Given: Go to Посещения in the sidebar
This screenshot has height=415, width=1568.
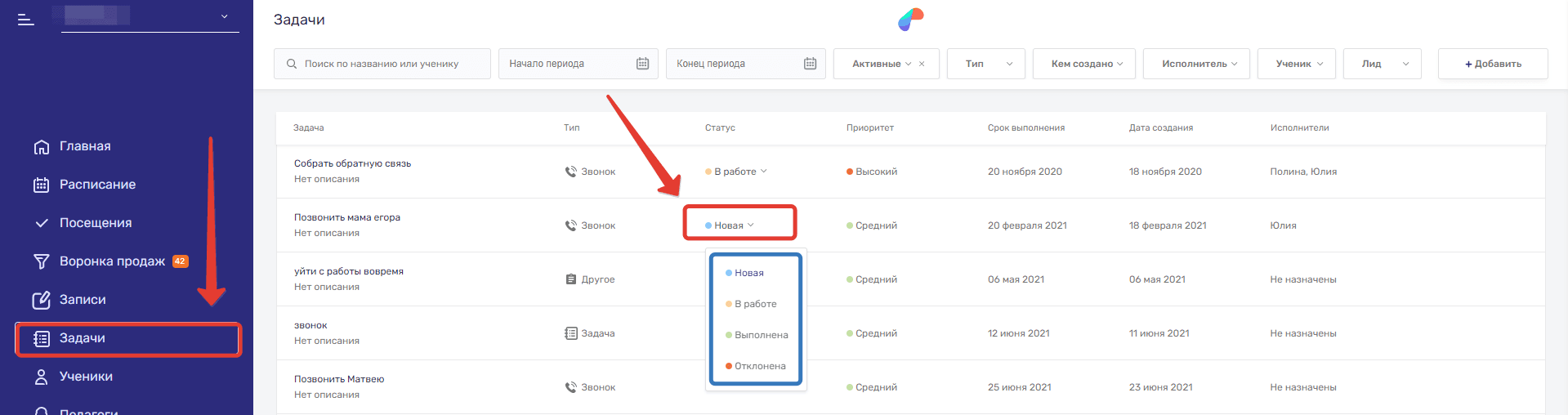Looking at the screenshot, I should [95, 223].
